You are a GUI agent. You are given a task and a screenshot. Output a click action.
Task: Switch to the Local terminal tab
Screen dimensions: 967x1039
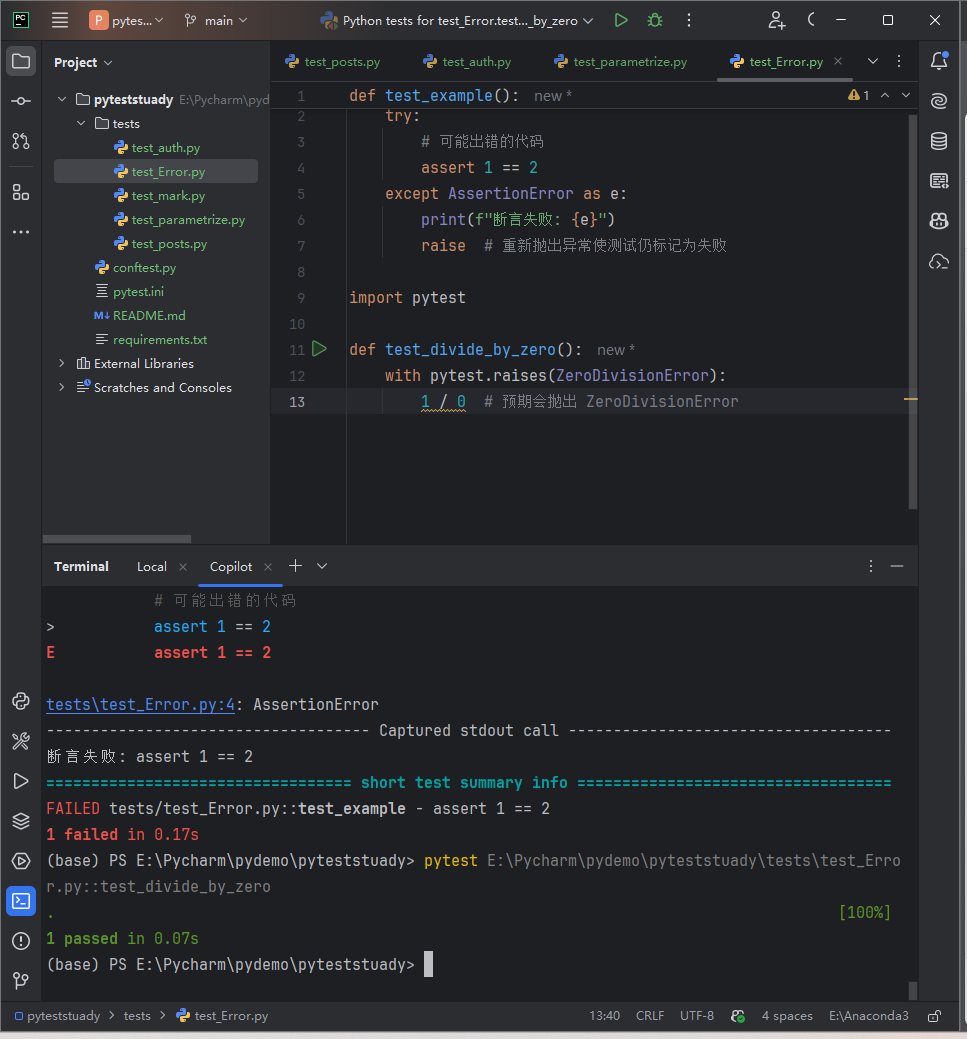(152, 567)
